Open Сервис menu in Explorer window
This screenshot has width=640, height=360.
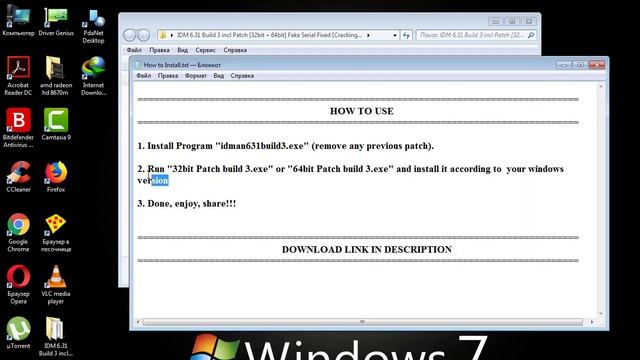[x=205, y=50]
